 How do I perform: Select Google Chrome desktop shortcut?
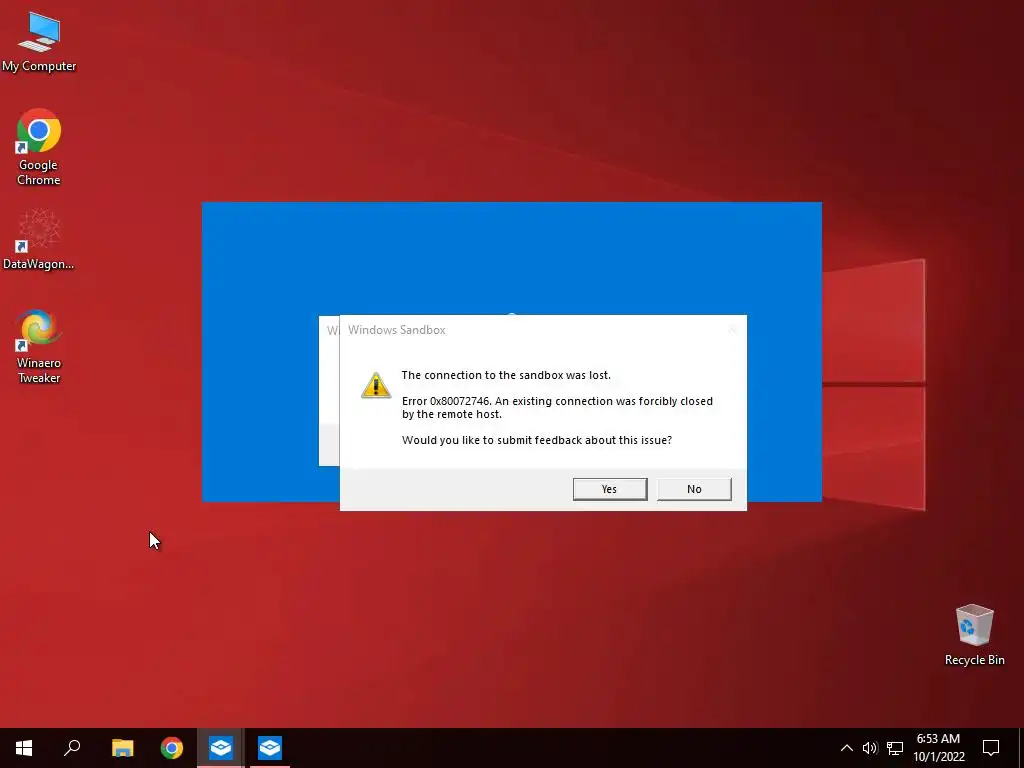tap(39, 148)
